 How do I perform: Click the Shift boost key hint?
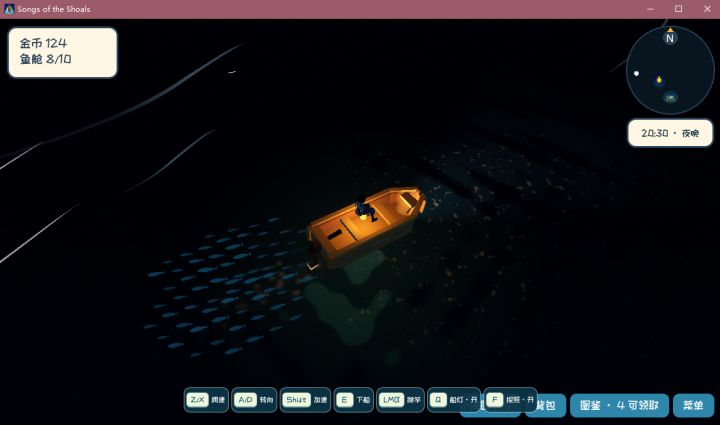tap(305, 400)
